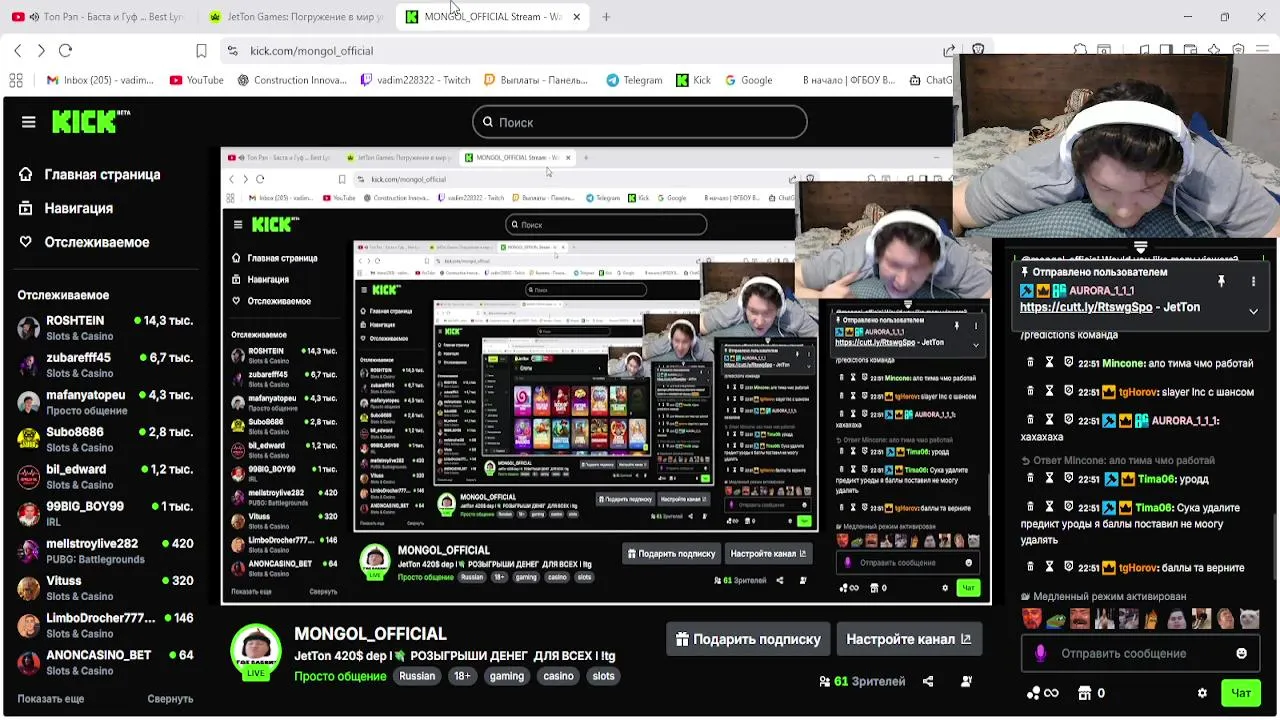1280x720 pixels.
Task: Click the bookmark icon by the address bar
Action: tap(201, 50)
